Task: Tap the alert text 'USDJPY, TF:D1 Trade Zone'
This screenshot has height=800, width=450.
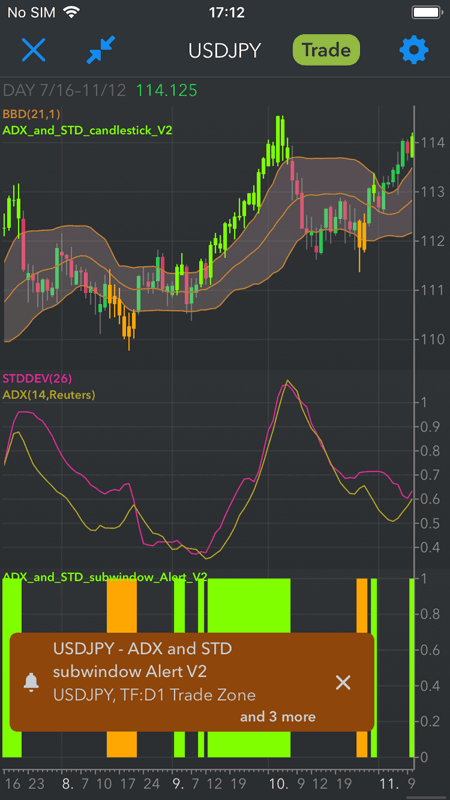Action: [154, 695]
